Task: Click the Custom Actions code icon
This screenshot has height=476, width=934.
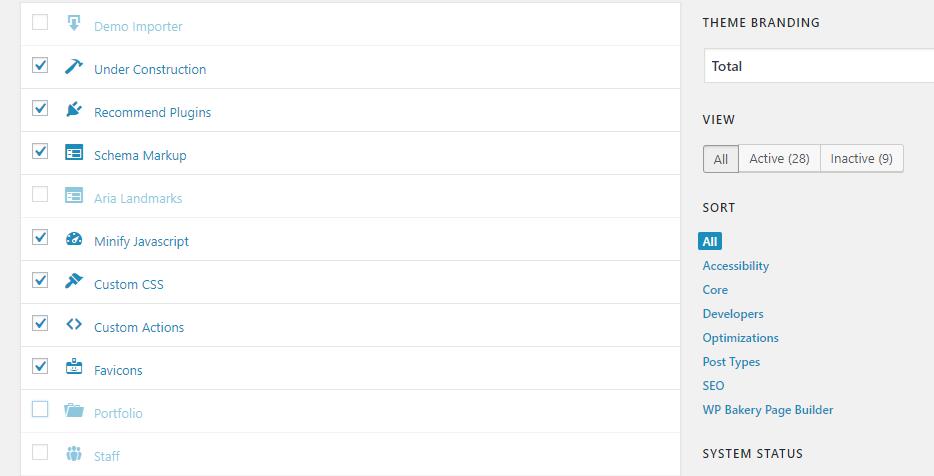Action: pos(73,325)
